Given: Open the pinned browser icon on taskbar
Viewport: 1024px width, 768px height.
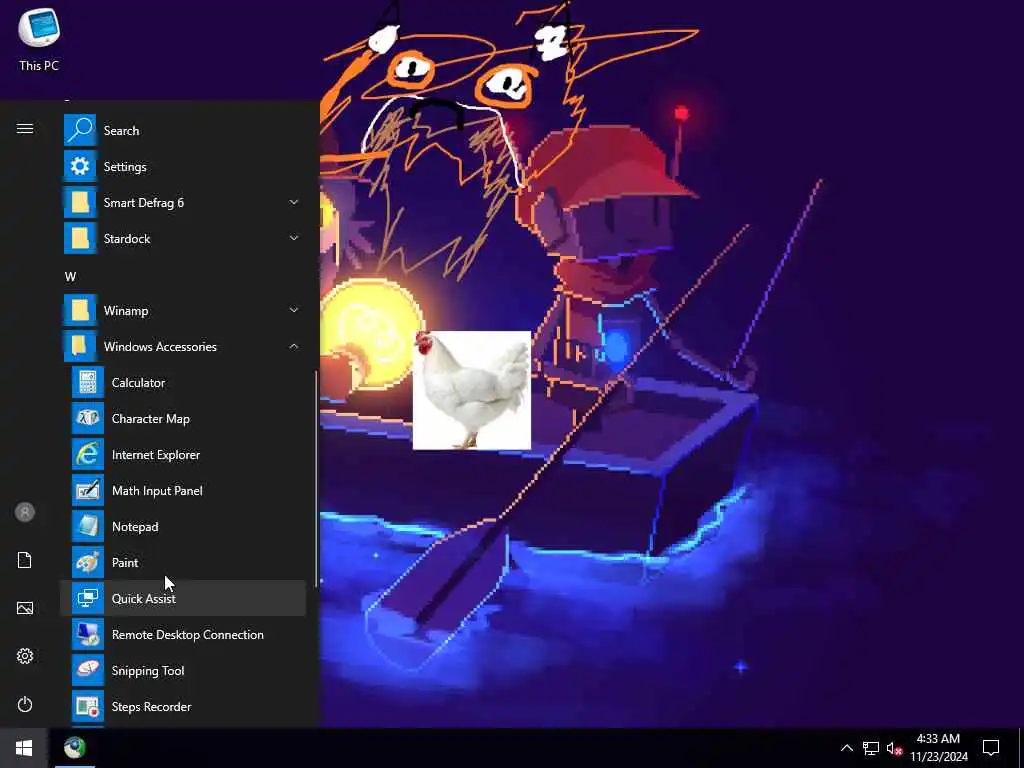Looking at the screenshot, I should (x=75, y=748).
